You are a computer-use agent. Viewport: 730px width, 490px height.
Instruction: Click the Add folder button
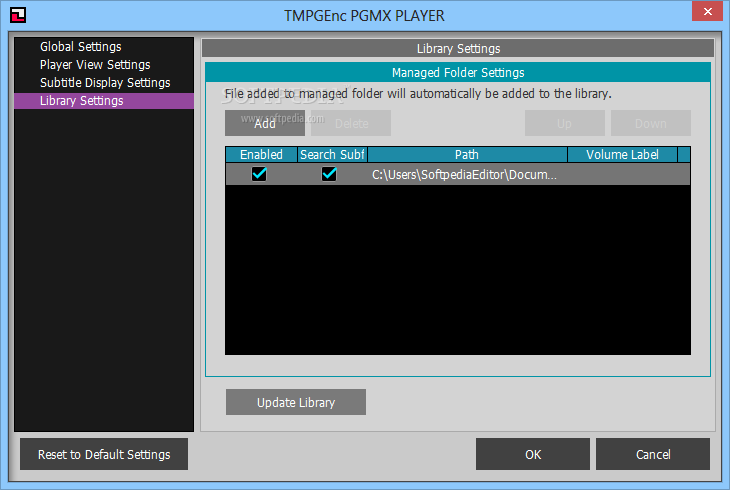point(265,123)
